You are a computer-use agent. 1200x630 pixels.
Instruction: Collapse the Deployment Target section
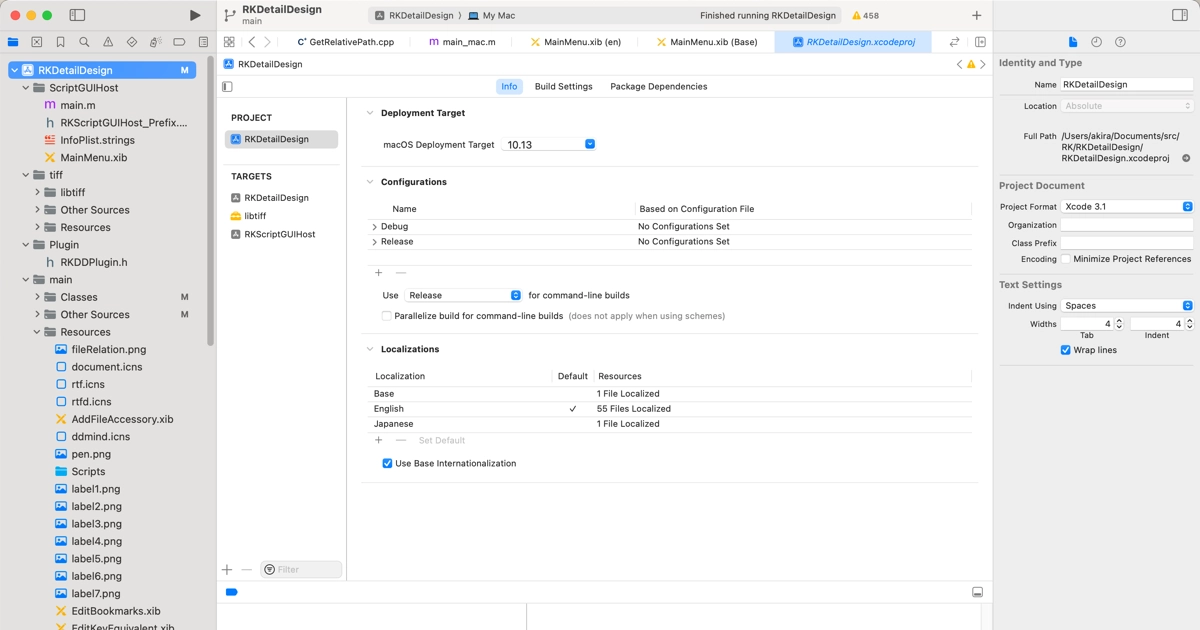point(370,113)
